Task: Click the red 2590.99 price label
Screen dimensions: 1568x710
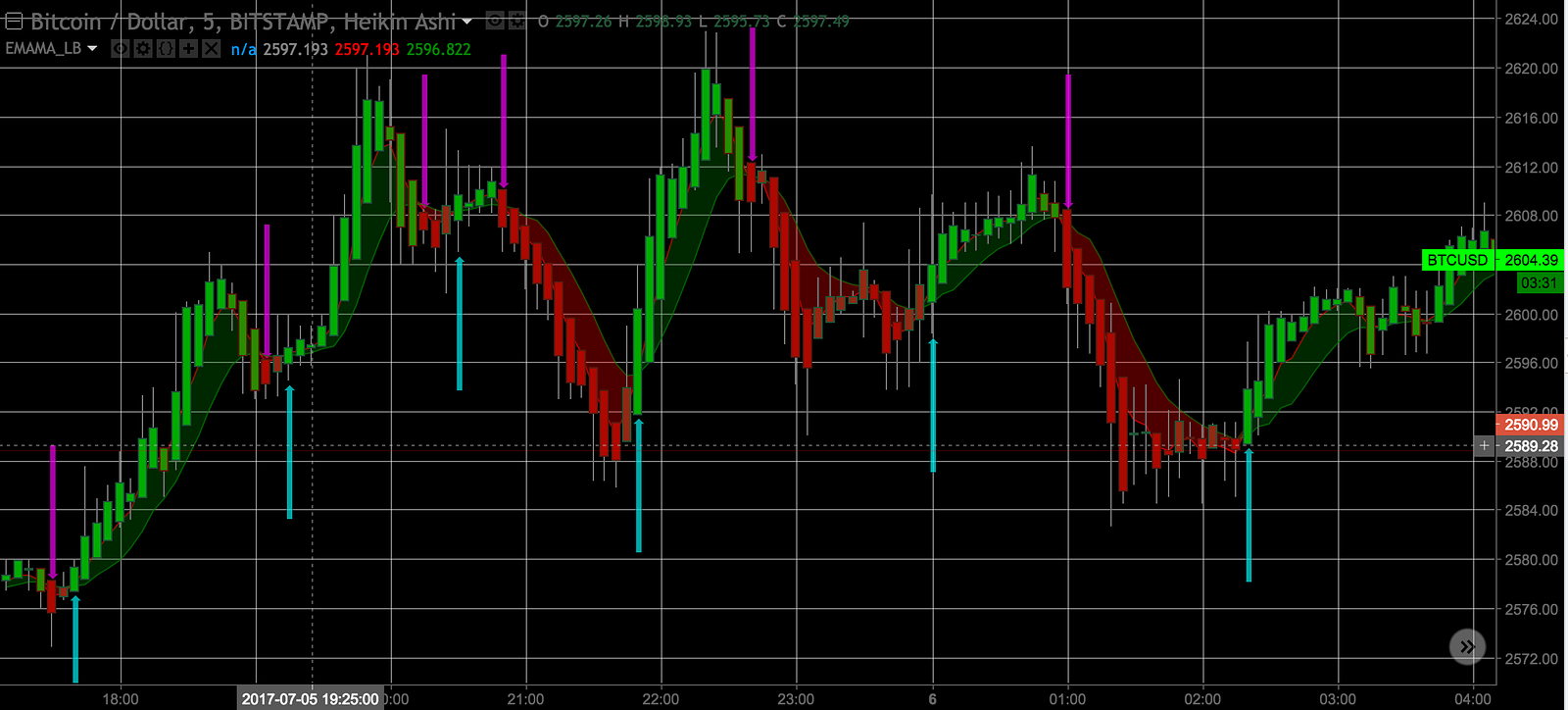Action: pos(1531,425)
